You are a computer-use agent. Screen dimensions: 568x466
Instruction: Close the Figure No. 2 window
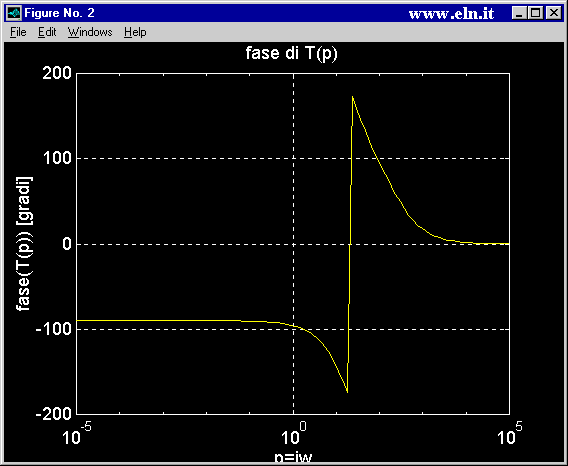(554, 13)
